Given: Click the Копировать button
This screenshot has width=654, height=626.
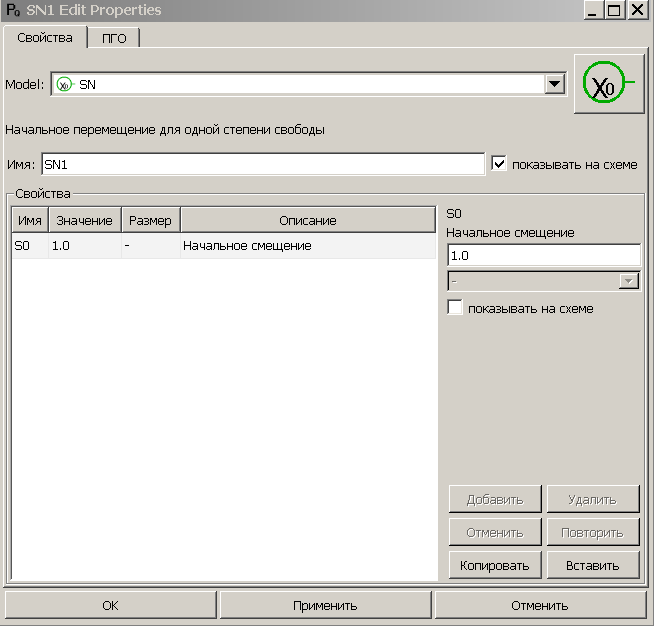Looking at the screenshot, I should click(x=494, y=565).
